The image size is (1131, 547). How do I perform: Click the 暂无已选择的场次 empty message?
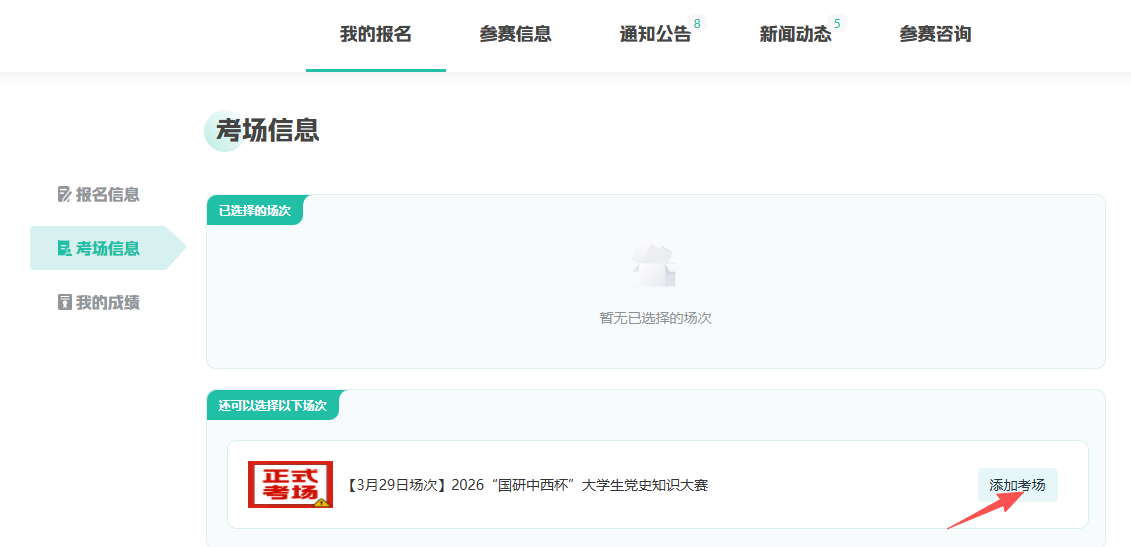[655, 318]
